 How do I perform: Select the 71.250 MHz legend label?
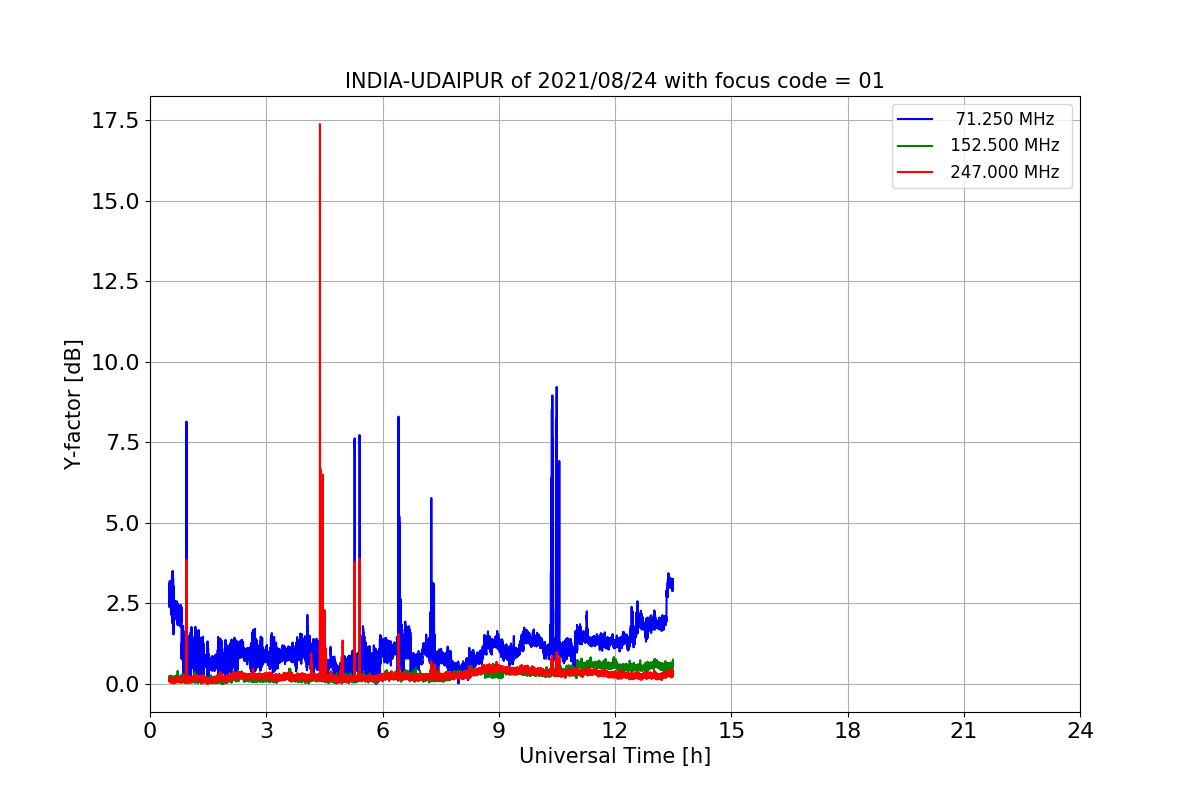pyautogui.click(x=1005, y=119)
